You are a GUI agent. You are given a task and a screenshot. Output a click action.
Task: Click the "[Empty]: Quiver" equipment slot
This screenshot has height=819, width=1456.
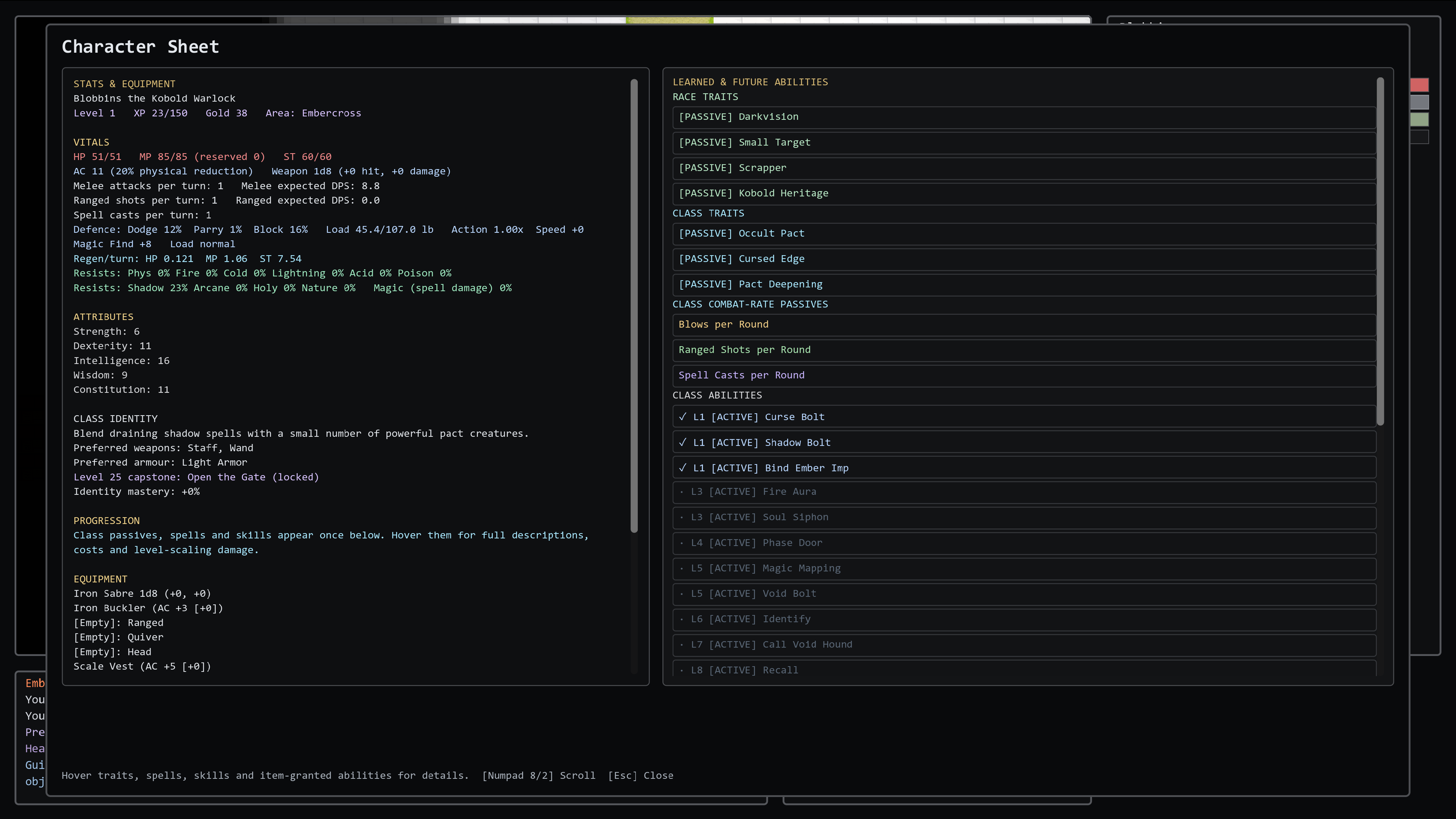[x=118, y=637]
